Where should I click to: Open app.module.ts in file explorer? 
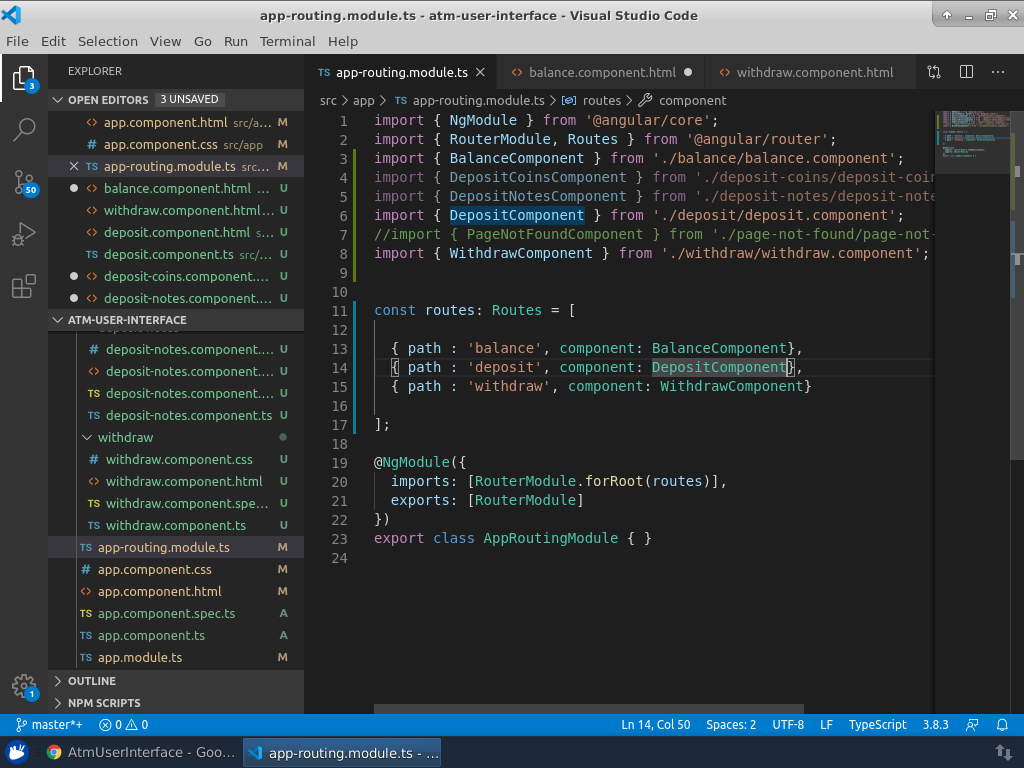click(140, 658)
